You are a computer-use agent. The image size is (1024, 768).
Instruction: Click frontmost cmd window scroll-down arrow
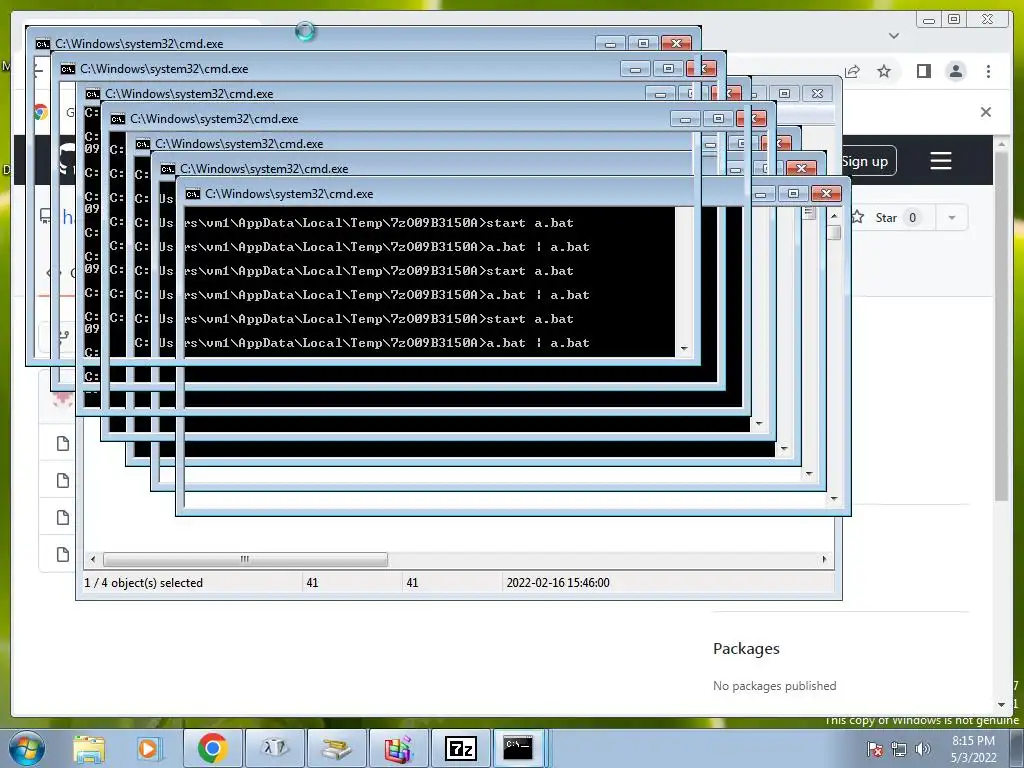(834, 499)
